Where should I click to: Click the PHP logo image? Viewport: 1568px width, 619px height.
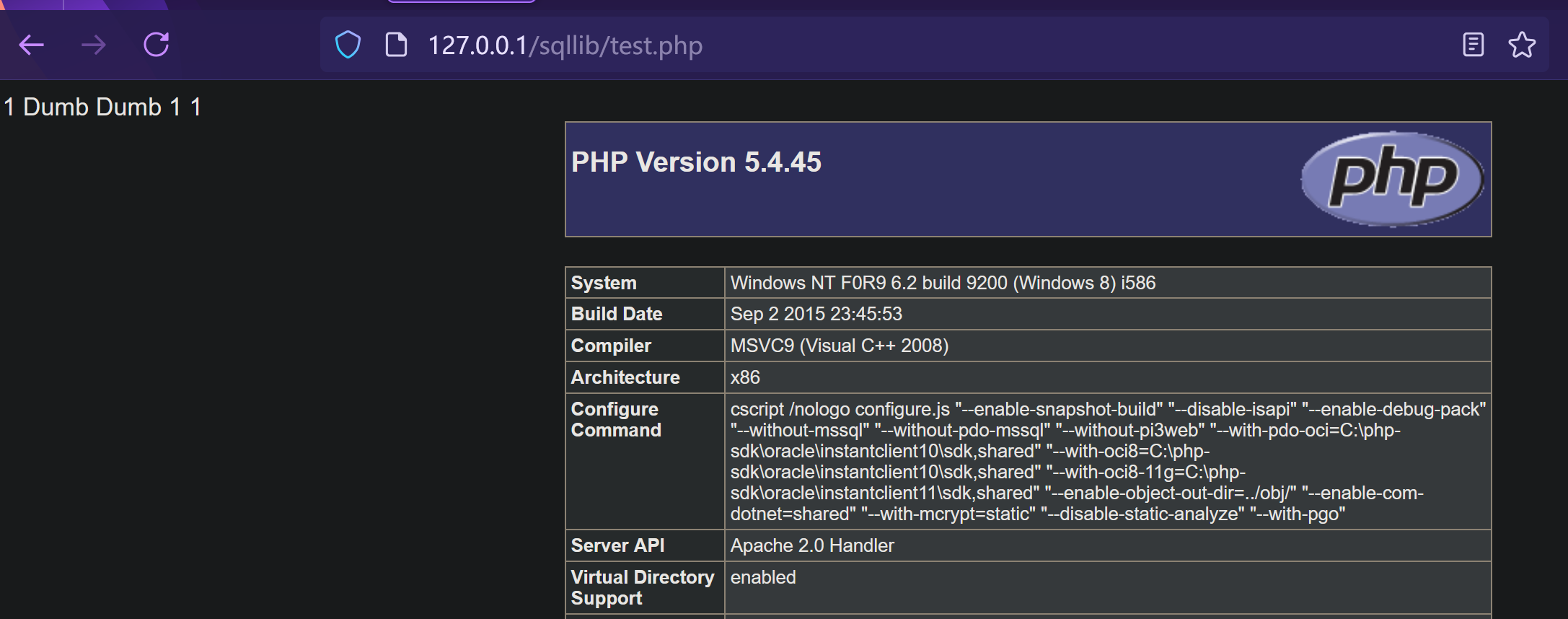(x=1391, y=178)
